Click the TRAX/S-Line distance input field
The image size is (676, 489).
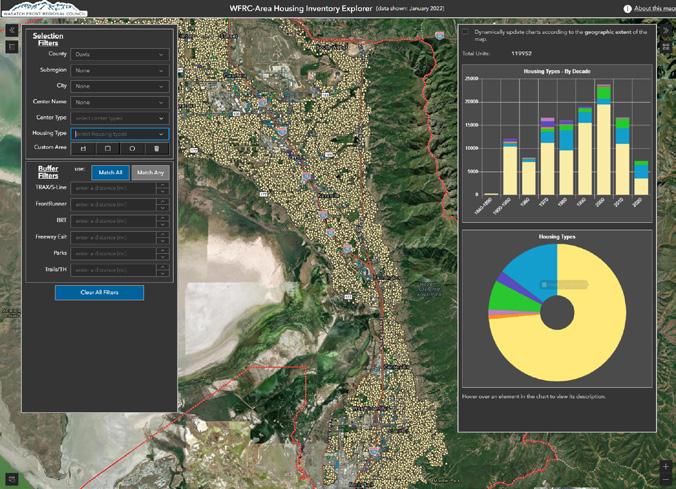point(113,188)
